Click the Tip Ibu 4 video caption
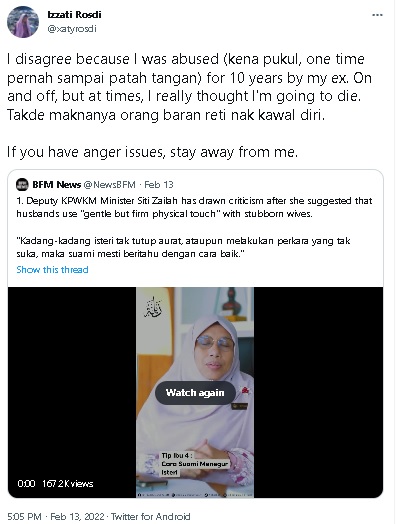Screen dimensions: 401x524 pos(194,464)
